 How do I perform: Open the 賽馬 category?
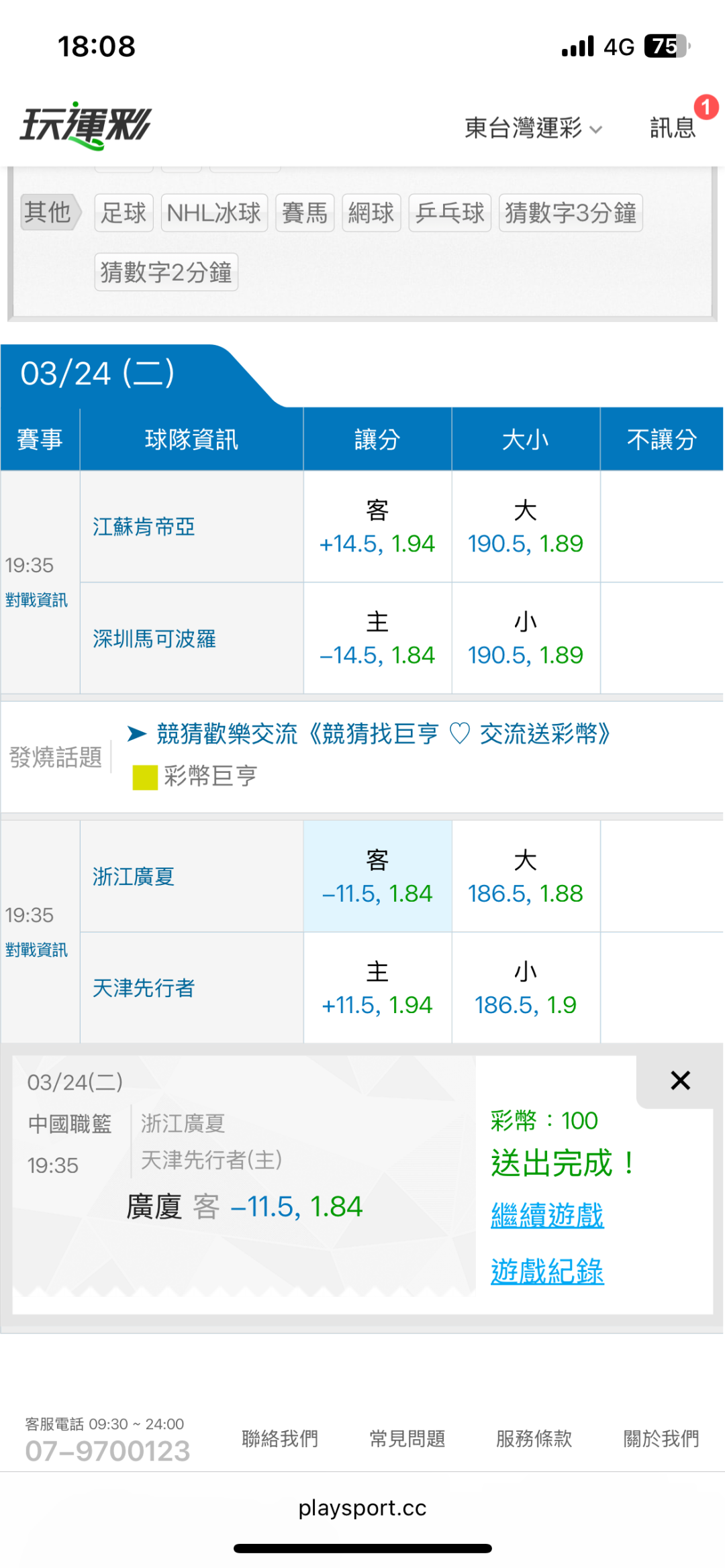[304, 213]
